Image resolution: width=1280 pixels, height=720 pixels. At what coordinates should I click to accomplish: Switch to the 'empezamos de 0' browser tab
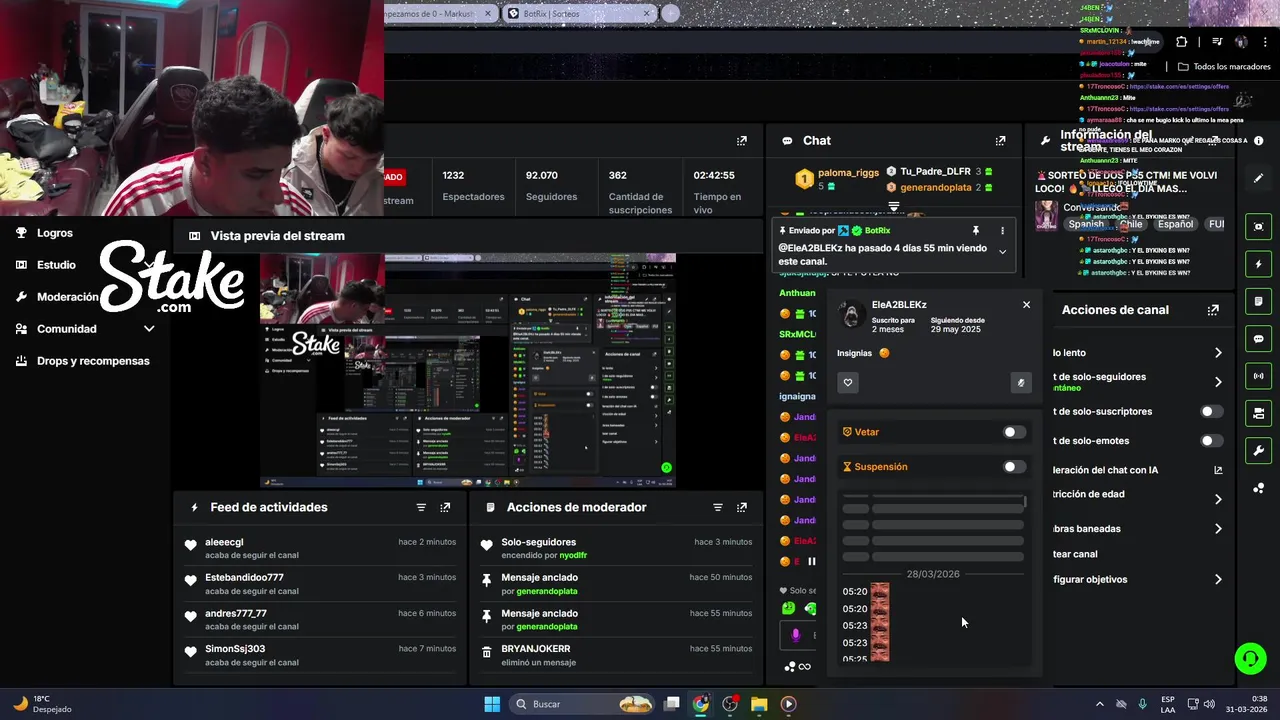tap(440, 14)
